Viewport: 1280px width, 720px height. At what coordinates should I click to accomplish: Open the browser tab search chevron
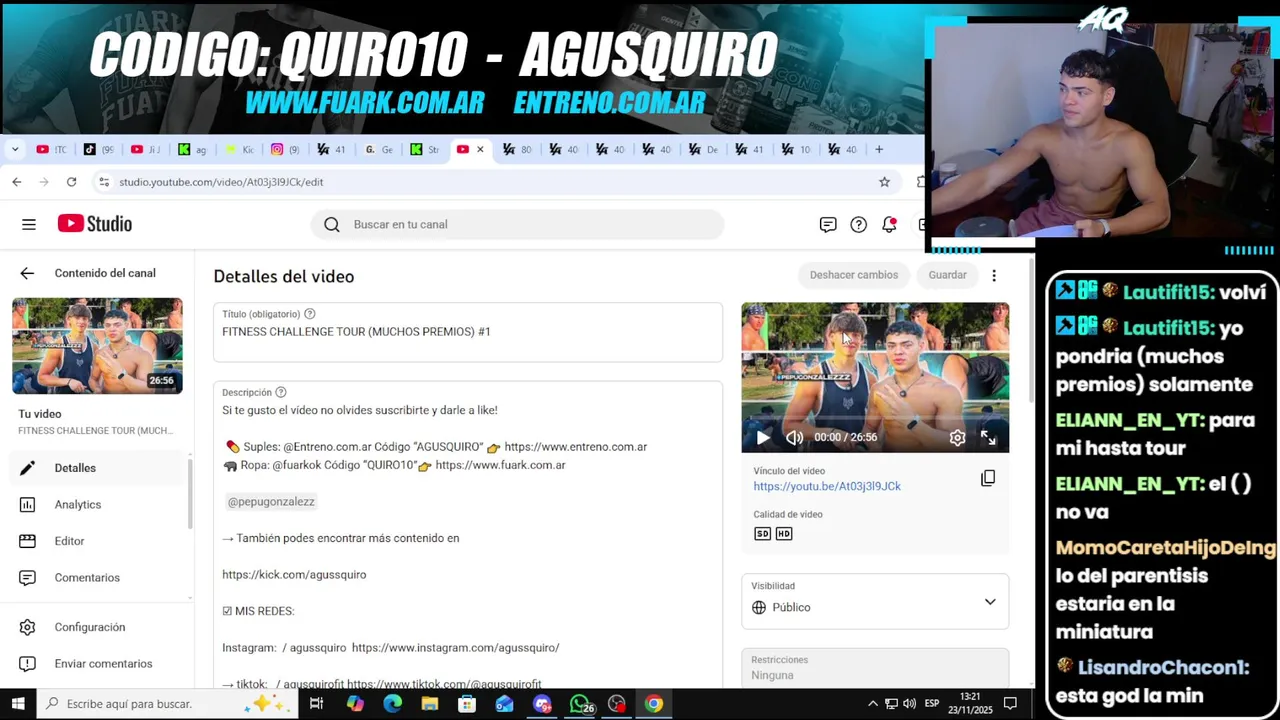(15, 150)
